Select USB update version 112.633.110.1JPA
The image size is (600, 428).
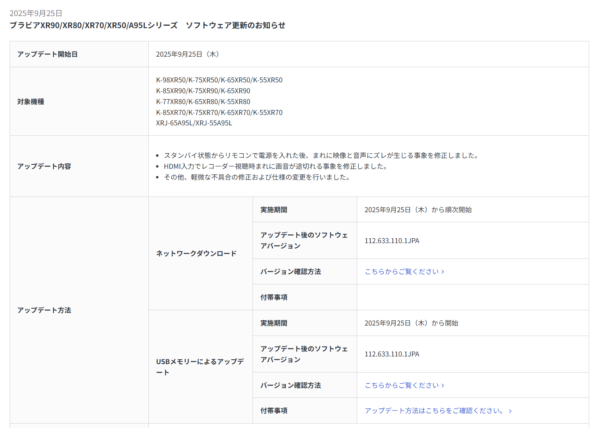(x=392, y=354)
